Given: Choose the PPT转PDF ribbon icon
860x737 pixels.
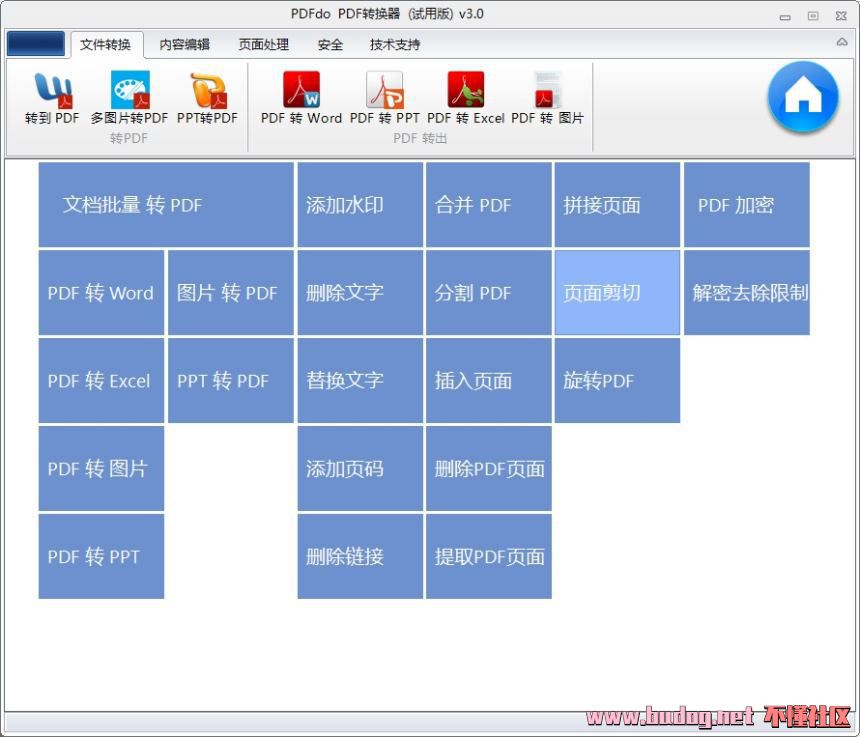Looking at the screenshot, I should [207, 98].
